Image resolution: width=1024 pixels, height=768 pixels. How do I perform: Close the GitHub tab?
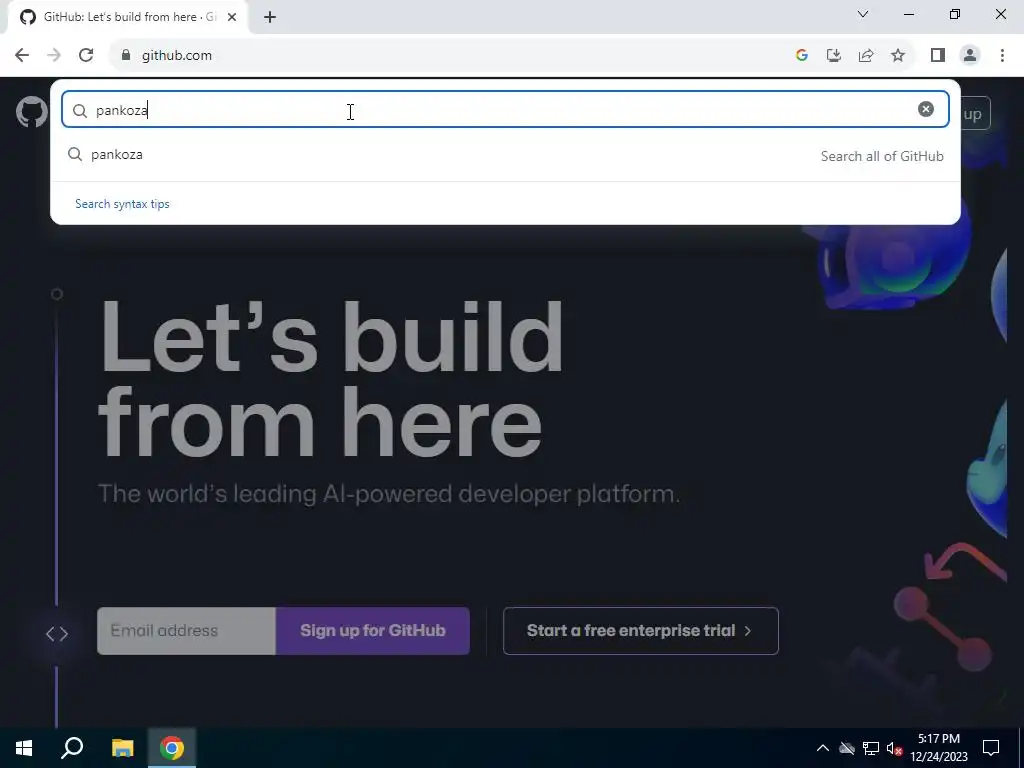[x=231, y=17]
